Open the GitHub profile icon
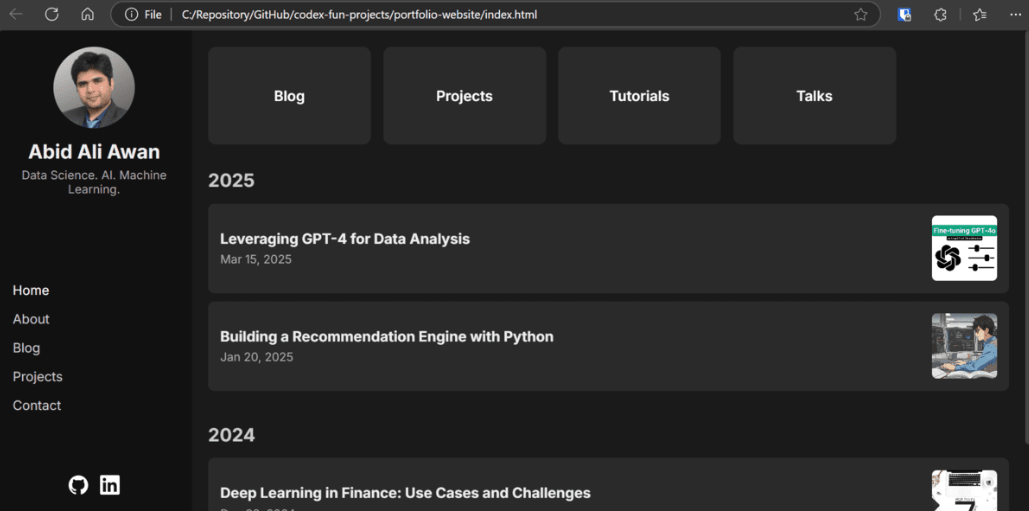The height and width of the screenshot is (511, 1029). pos(78,485)
